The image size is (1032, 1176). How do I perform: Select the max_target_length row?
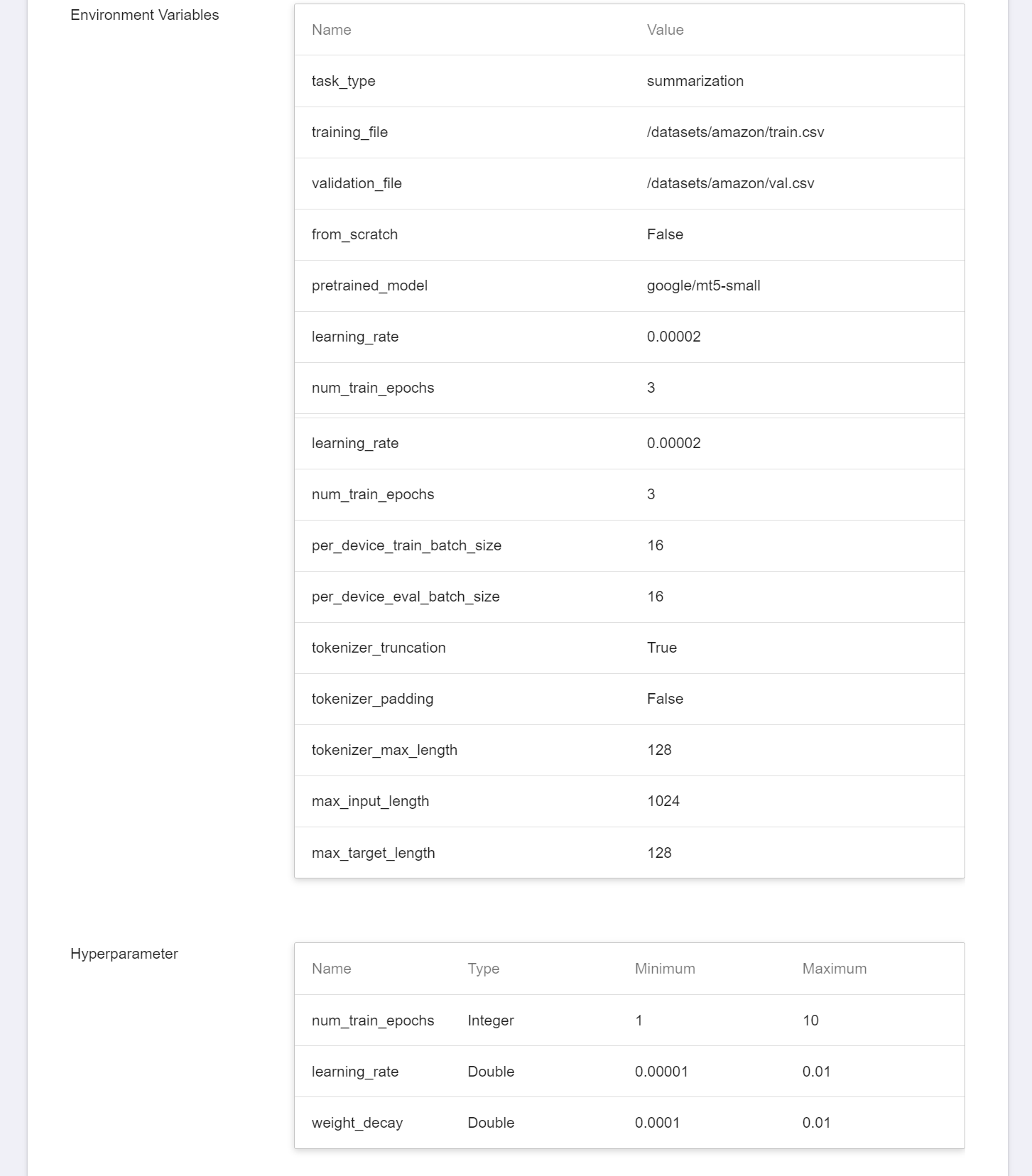629,852
